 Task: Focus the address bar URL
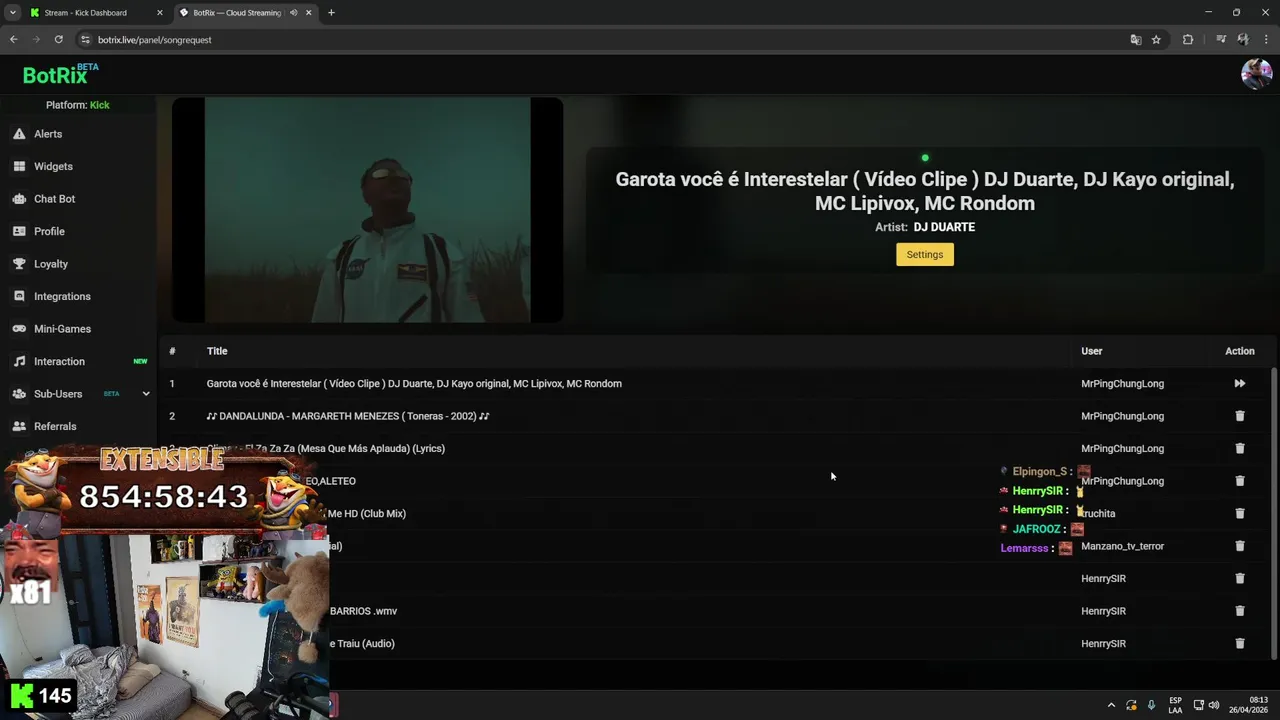(x=155, y=40)
